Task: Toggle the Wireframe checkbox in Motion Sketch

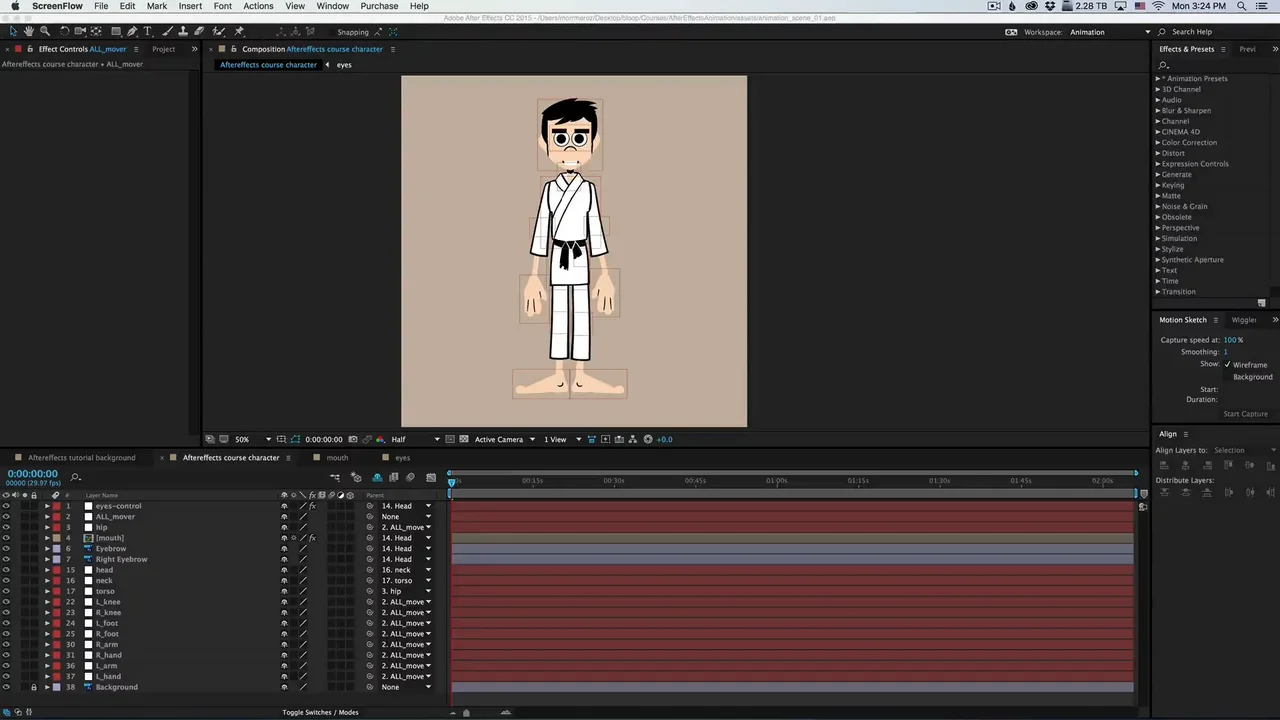Action: click(x=1228, y=365)
